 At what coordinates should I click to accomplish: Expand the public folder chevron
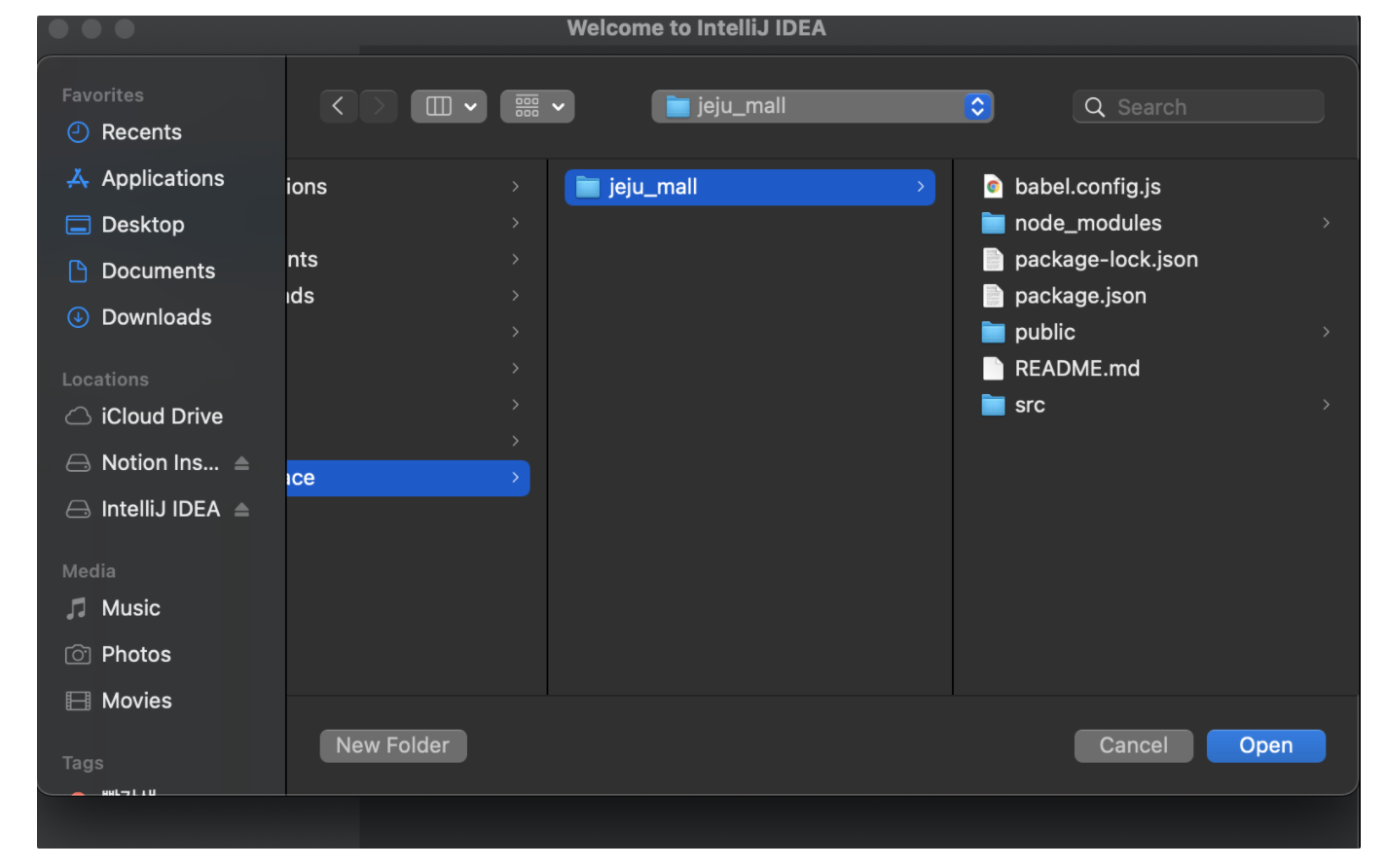pos(1326,332)
